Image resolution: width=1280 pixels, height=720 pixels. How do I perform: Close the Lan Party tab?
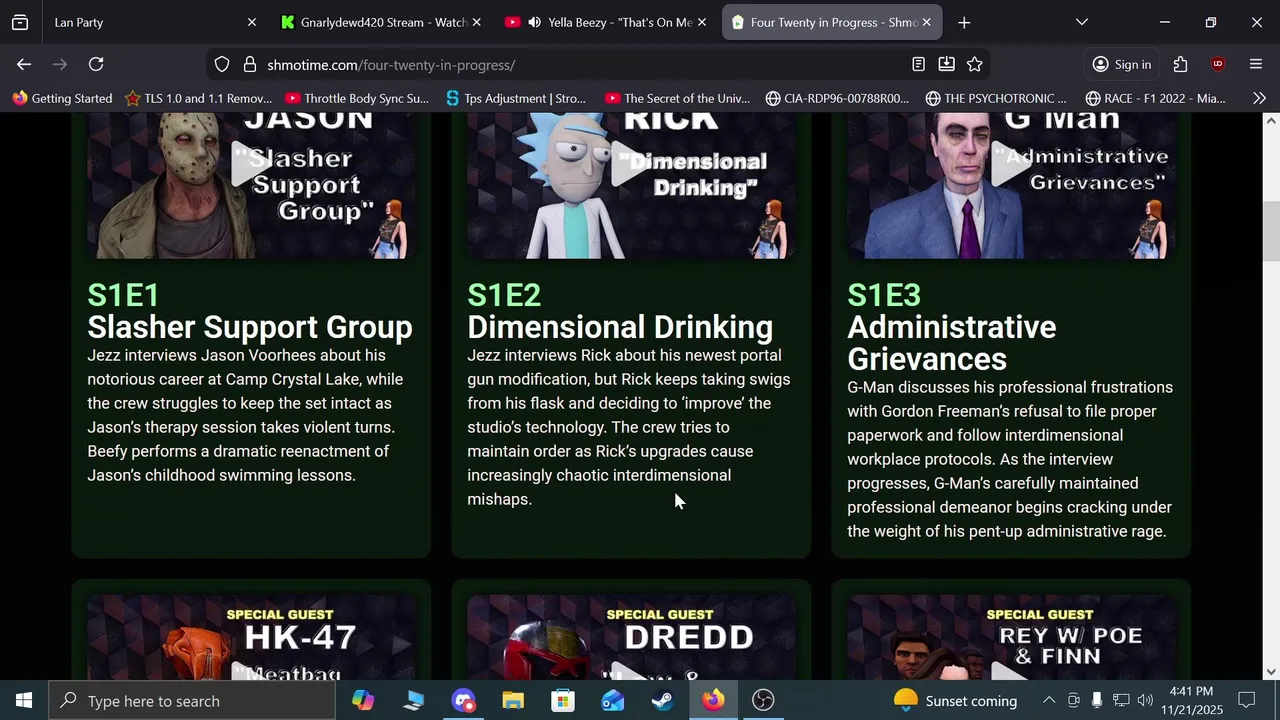click(x=252, y=22)
